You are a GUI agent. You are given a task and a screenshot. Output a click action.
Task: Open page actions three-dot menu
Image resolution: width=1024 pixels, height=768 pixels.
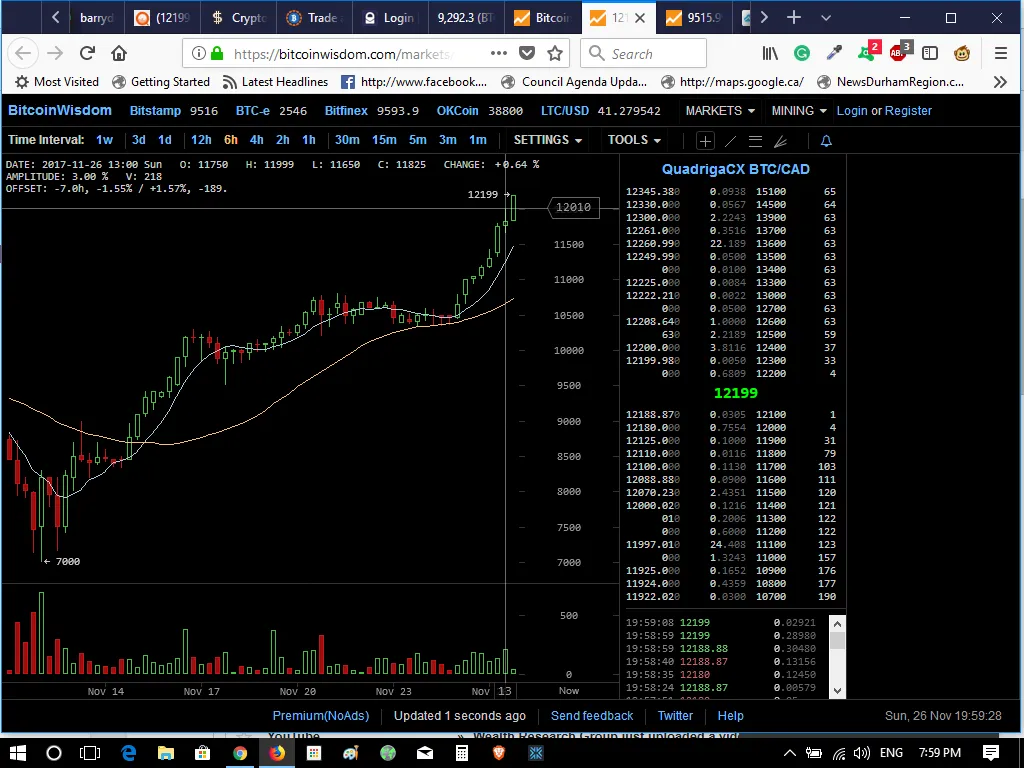tap(498, 54)
